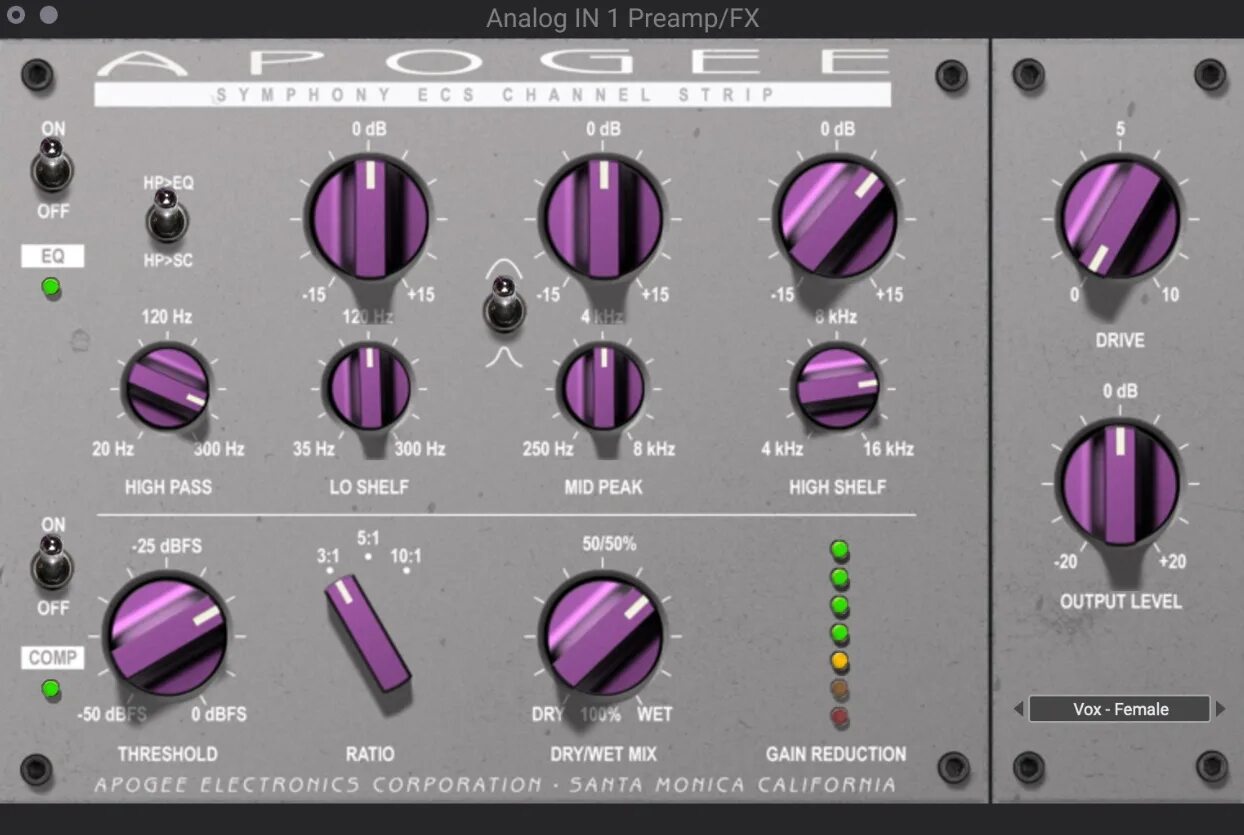Open the Vox - Female preset menu
This screenshot has width=1244, height=835.
click(x=1120, y=709)
